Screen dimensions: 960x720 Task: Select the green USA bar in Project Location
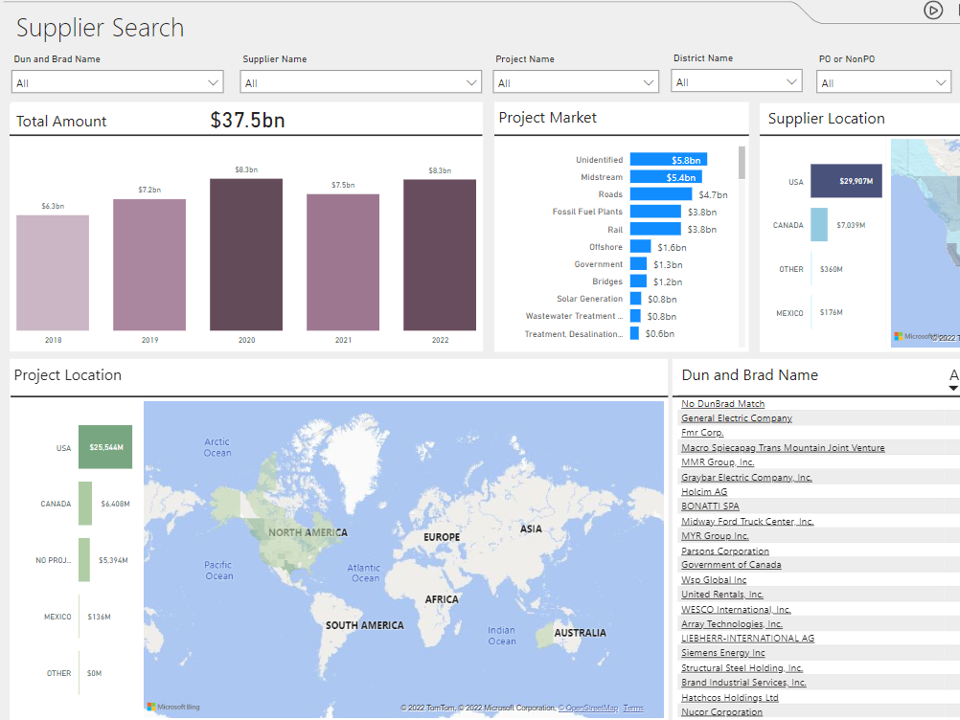coord(105,447)
